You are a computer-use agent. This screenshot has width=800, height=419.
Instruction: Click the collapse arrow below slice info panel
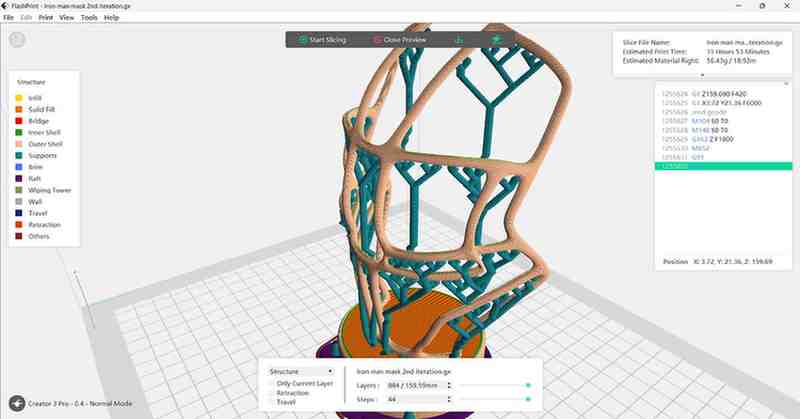tap(703, 76)
